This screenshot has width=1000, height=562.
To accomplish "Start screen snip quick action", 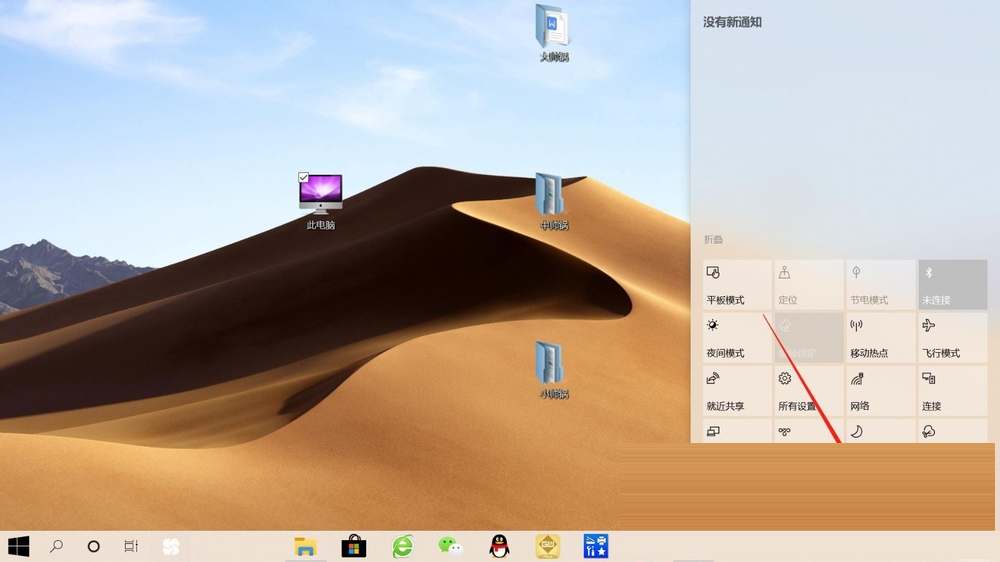I will click(953, 431).
